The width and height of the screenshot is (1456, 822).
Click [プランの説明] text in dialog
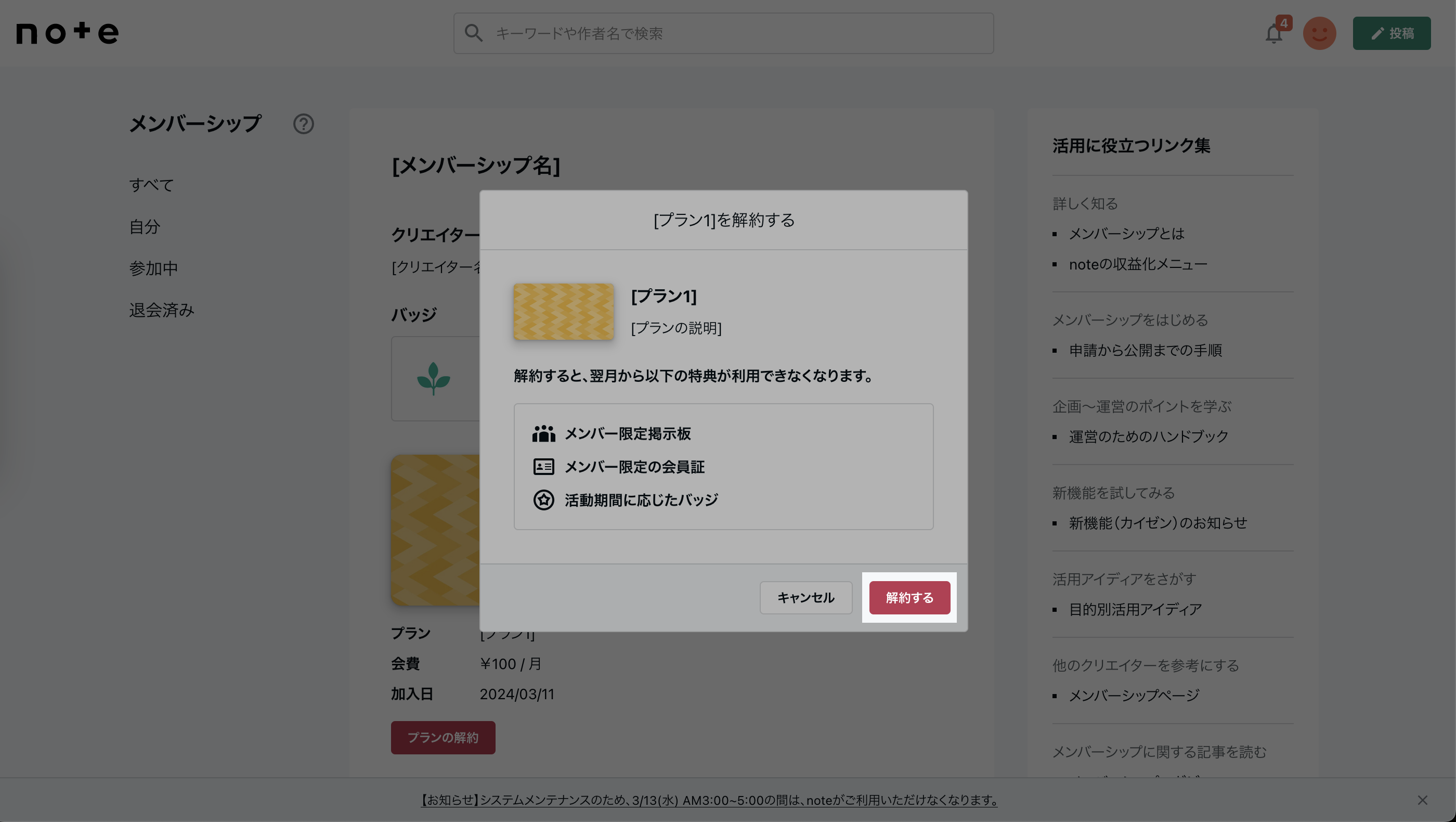(677, 328)
